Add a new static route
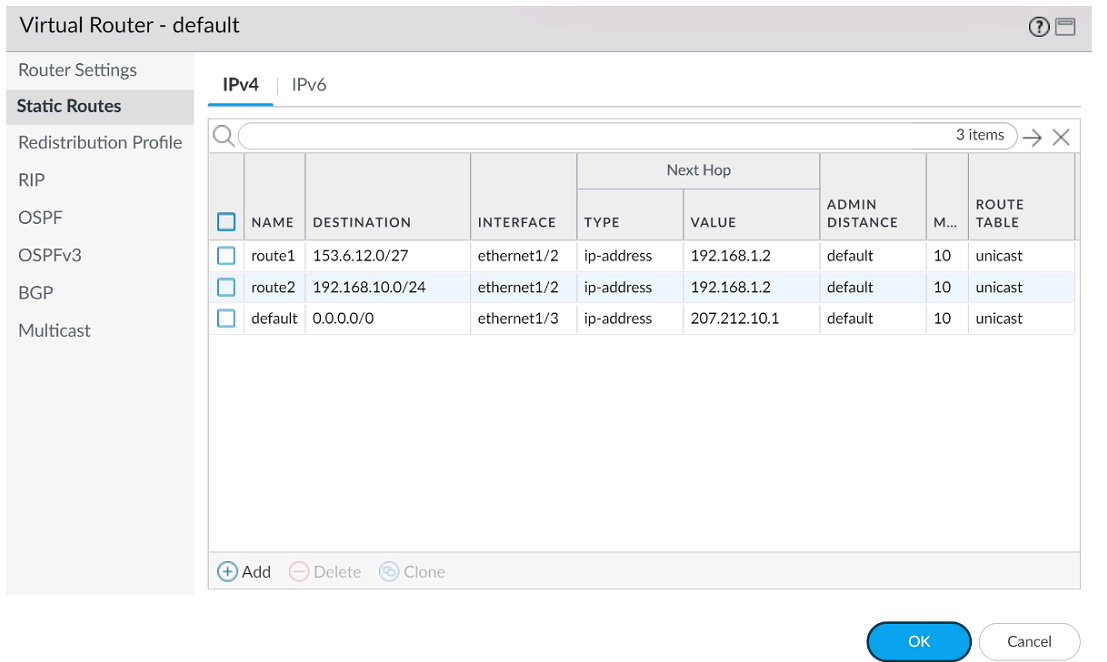The height and width of the screenshot is (662, 1107). 244,572
